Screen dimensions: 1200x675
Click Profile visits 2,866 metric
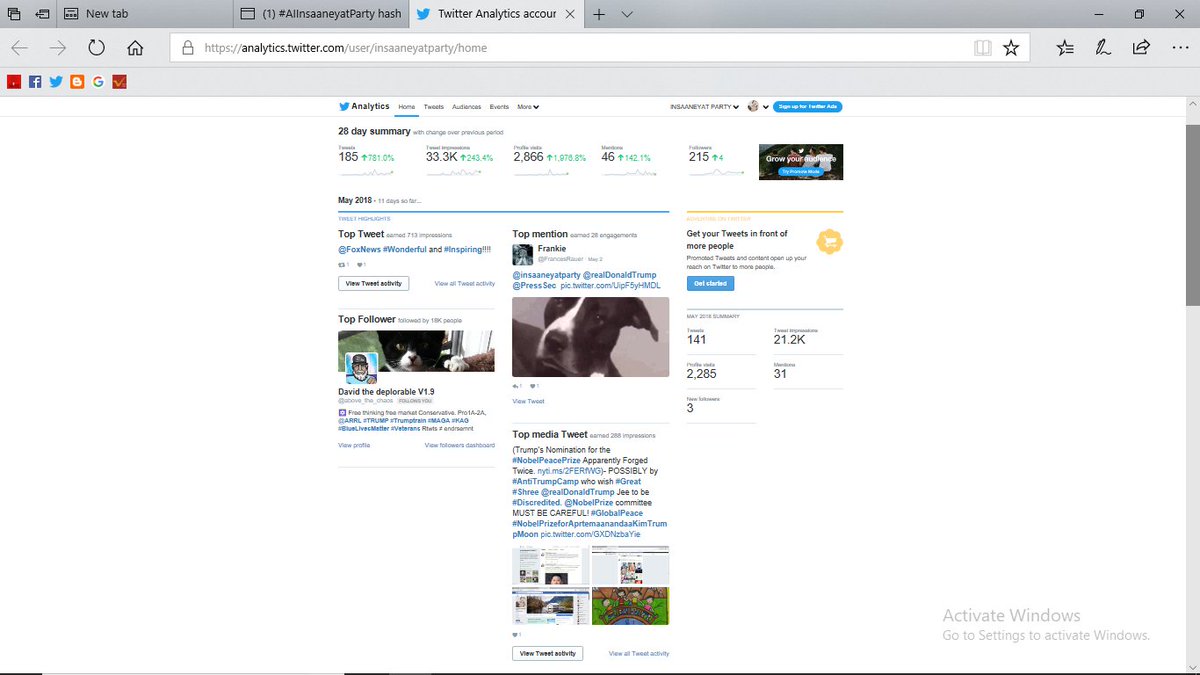(x=550, y=155)
